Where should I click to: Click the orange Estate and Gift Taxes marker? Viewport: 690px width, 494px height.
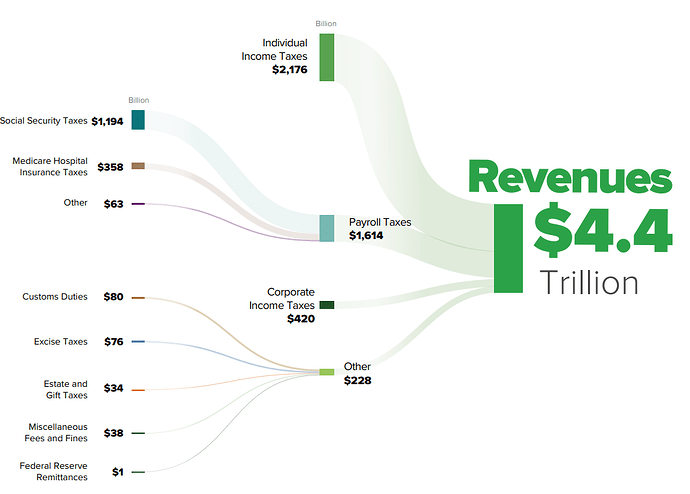click(138, 390)
